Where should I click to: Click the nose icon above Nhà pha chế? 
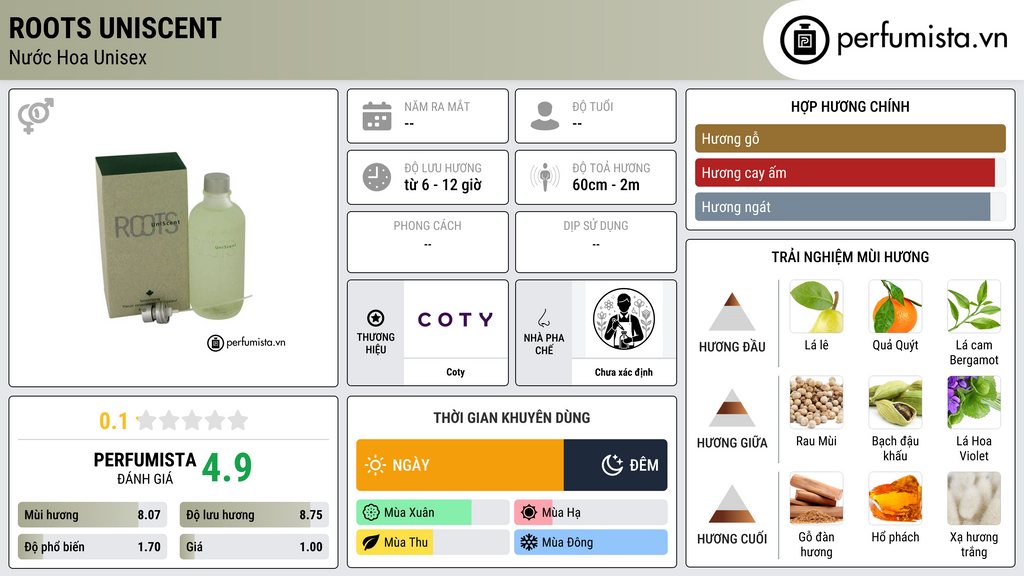(543, 318)
